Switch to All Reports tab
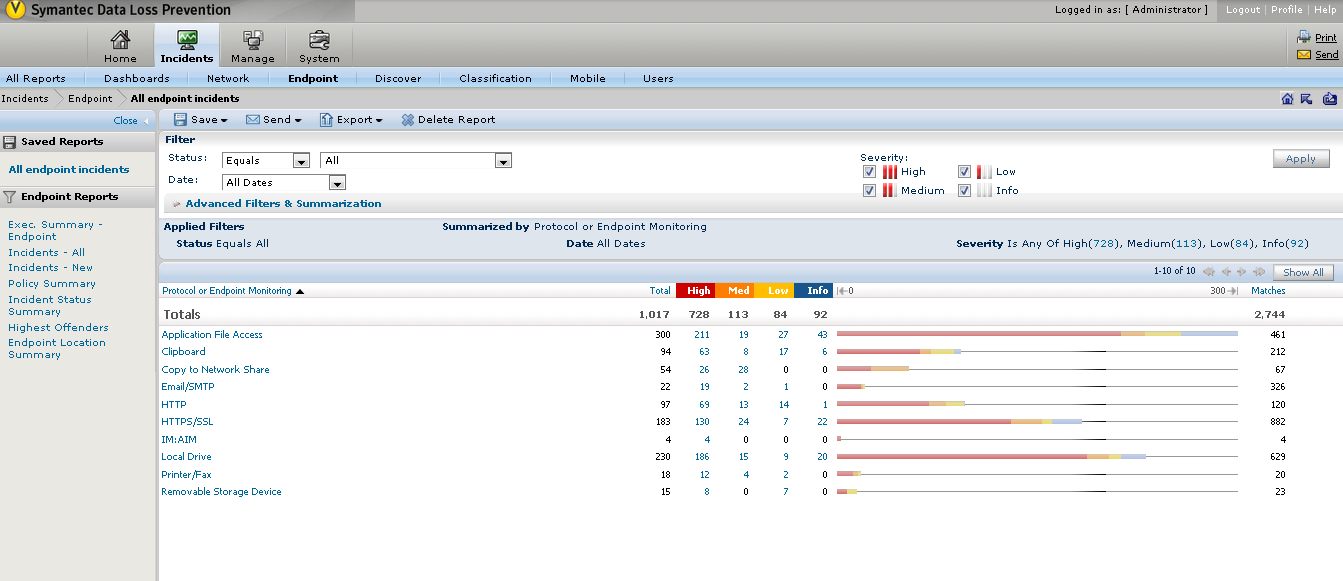This screenshot has height=581, width=1343. click(x=36, y=78)
